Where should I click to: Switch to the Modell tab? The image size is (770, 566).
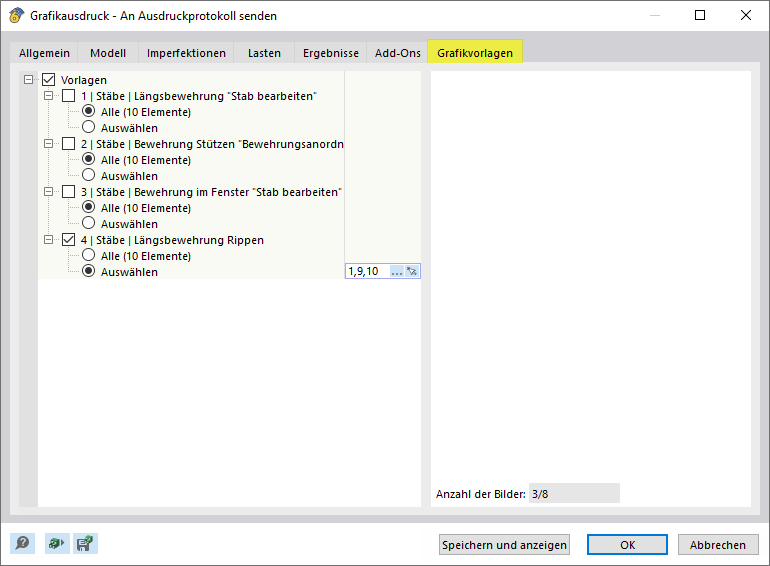tap(108, 53)
